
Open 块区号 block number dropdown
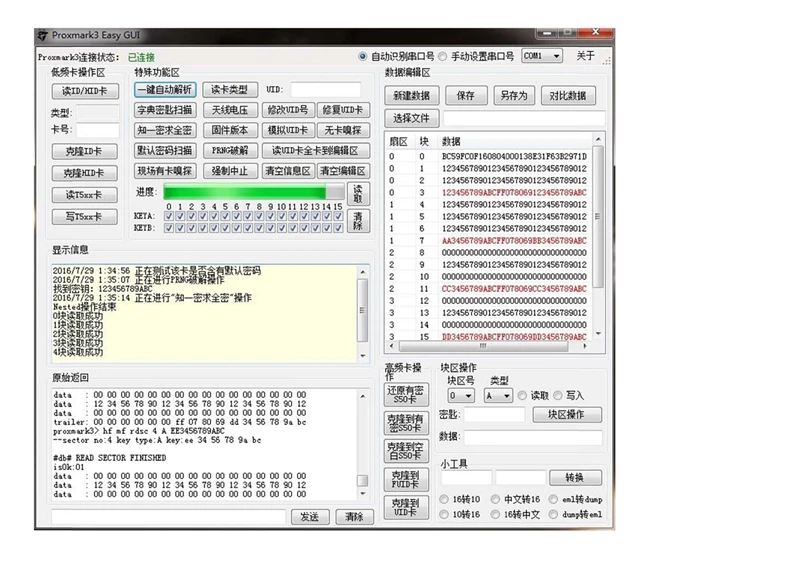tap(461, 396)
